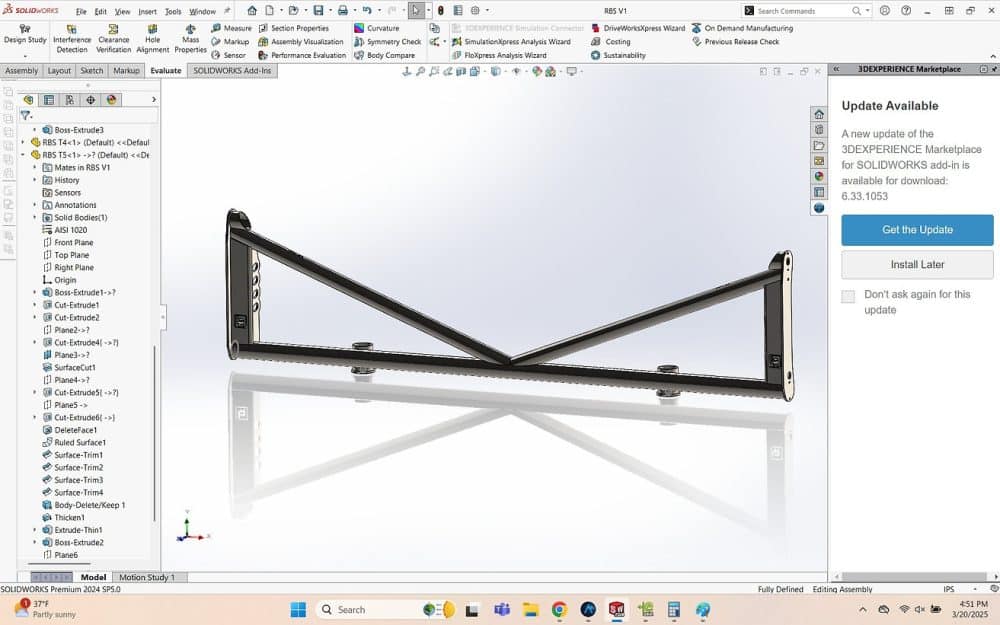Switch to Motion Study 1 tab
The width and height of the screenshot is (1000, 625).
(146, 577)
